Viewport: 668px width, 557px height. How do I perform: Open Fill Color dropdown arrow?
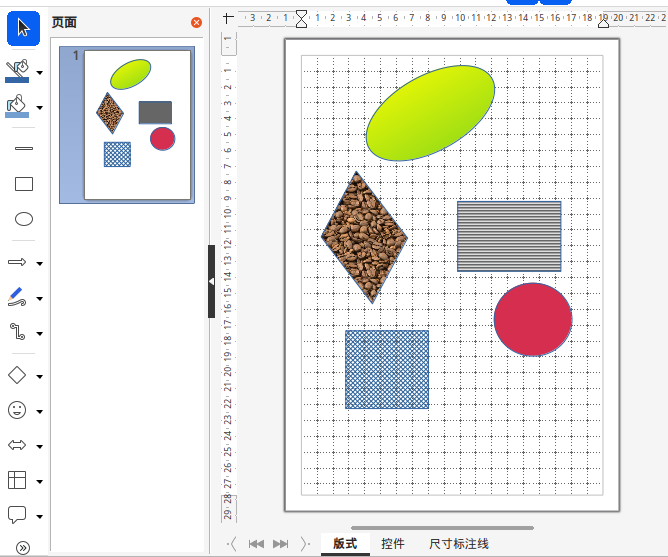click(39, 108)
